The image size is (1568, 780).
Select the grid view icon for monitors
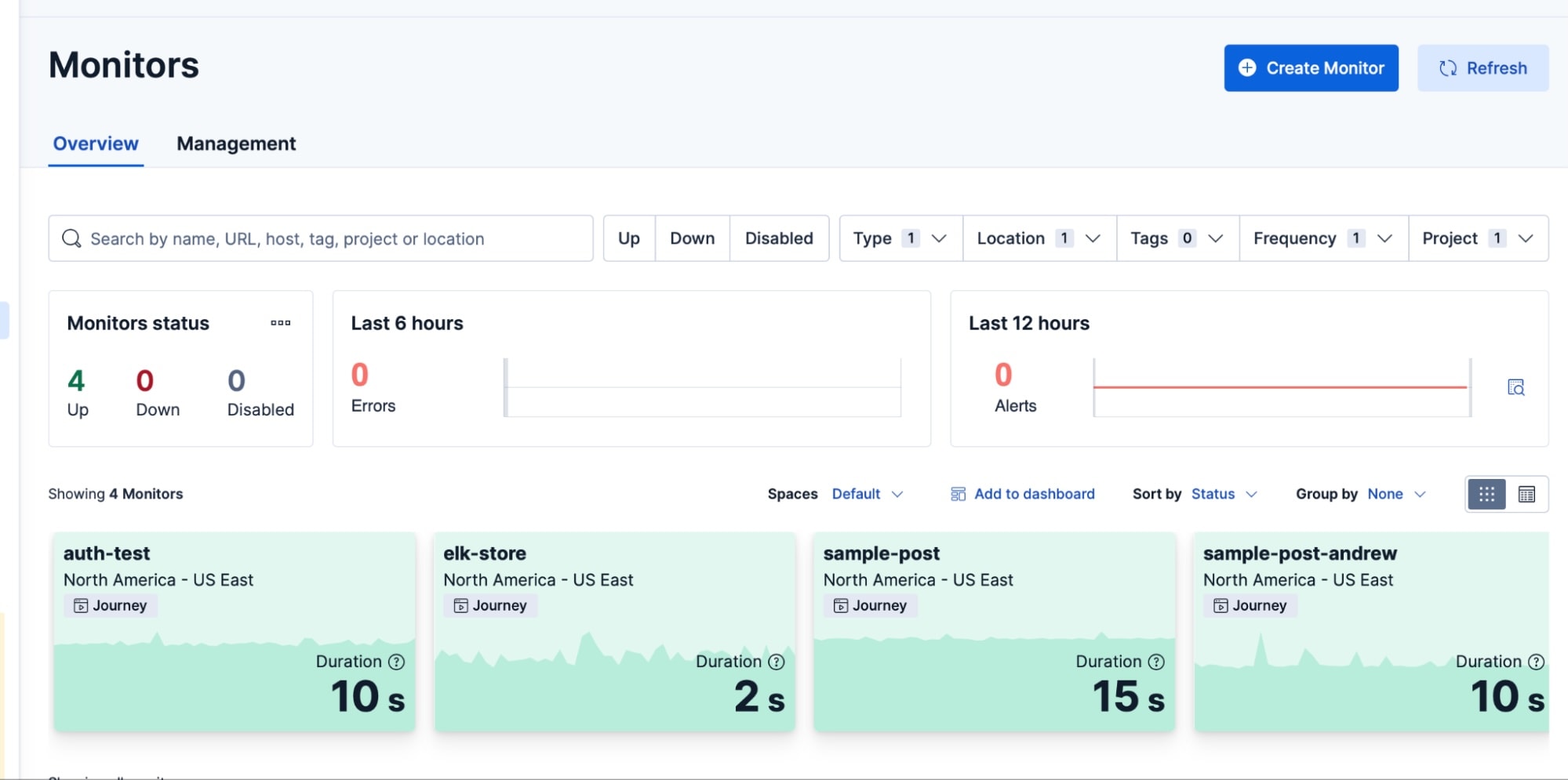tap(1487, 494)
